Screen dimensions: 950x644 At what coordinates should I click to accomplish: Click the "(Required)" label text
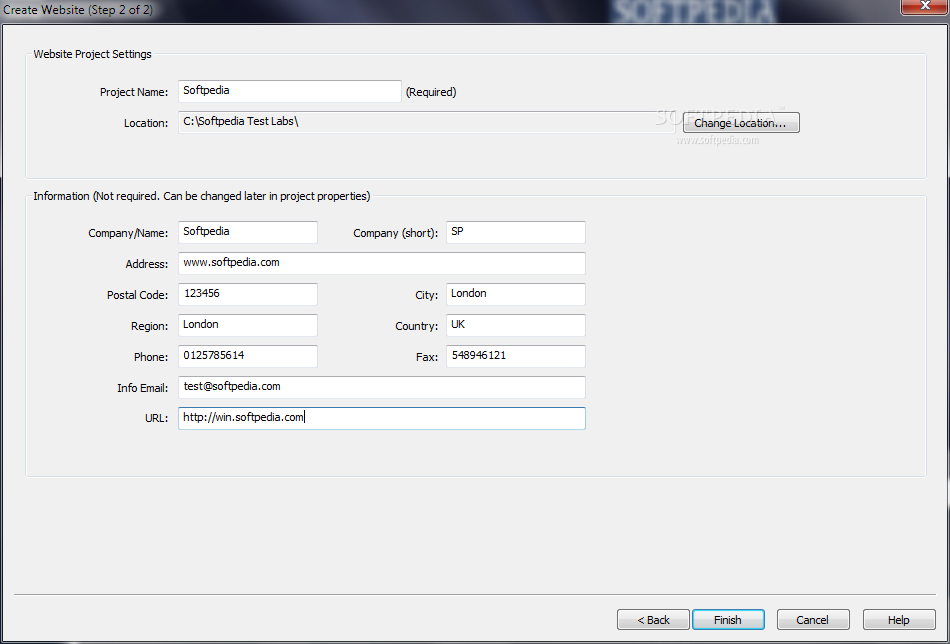(431, 92)
